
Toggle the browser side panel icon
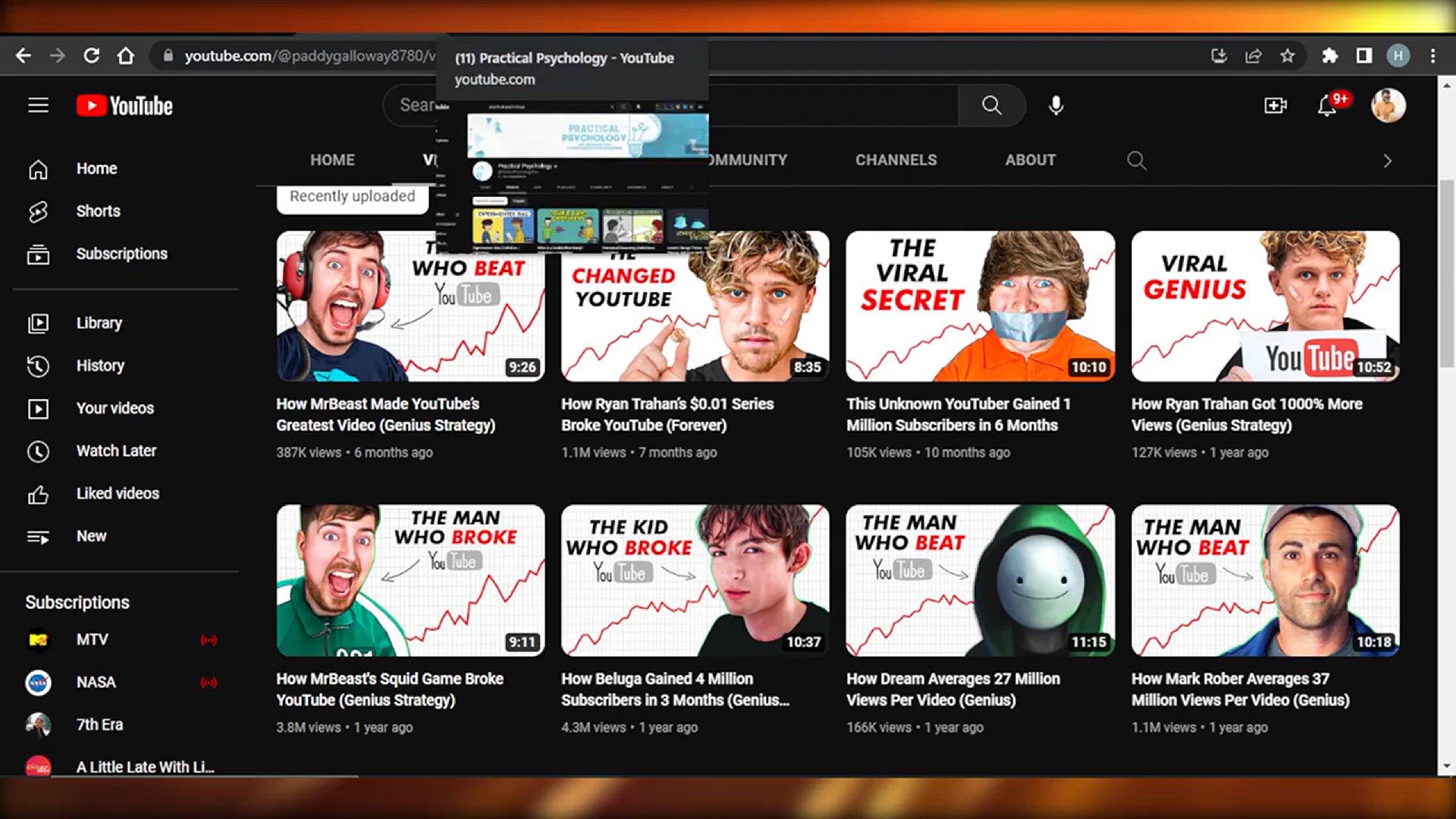pos(1364,55)
